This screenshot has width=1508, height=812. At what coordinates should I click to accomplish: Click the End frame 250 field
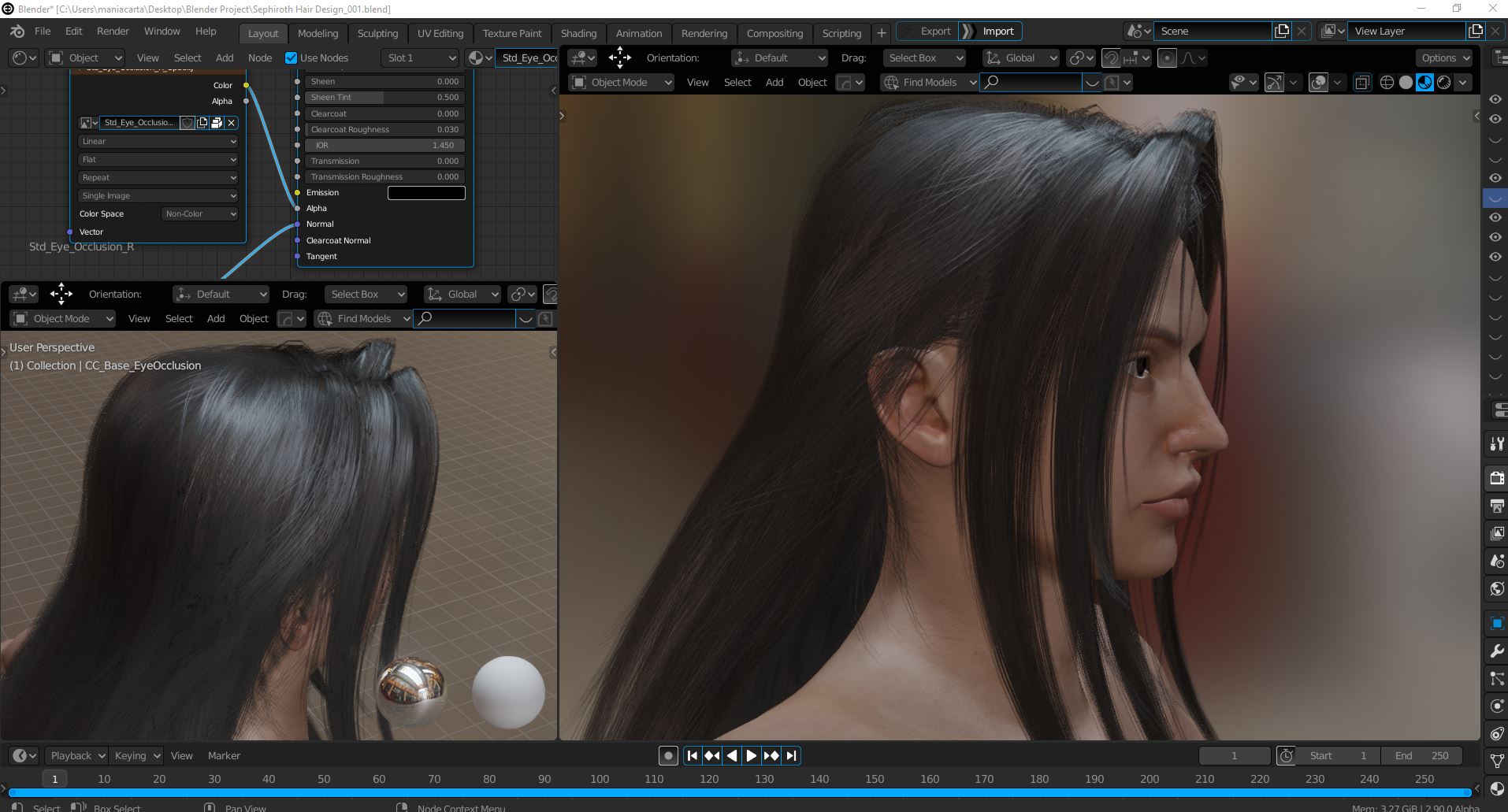point(1422,756)
